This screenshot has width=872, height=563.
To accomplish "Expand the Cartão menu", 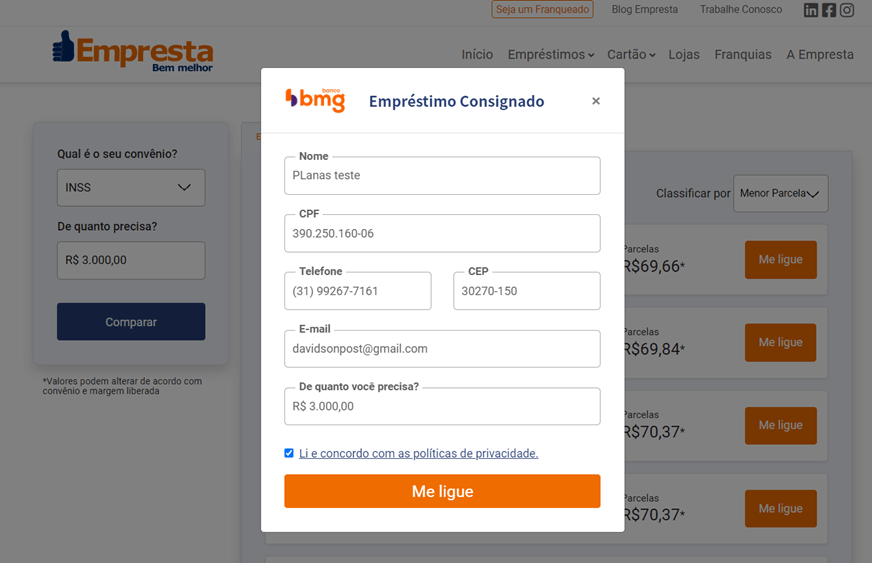I will pyautogui.click(x=631, y=55).
